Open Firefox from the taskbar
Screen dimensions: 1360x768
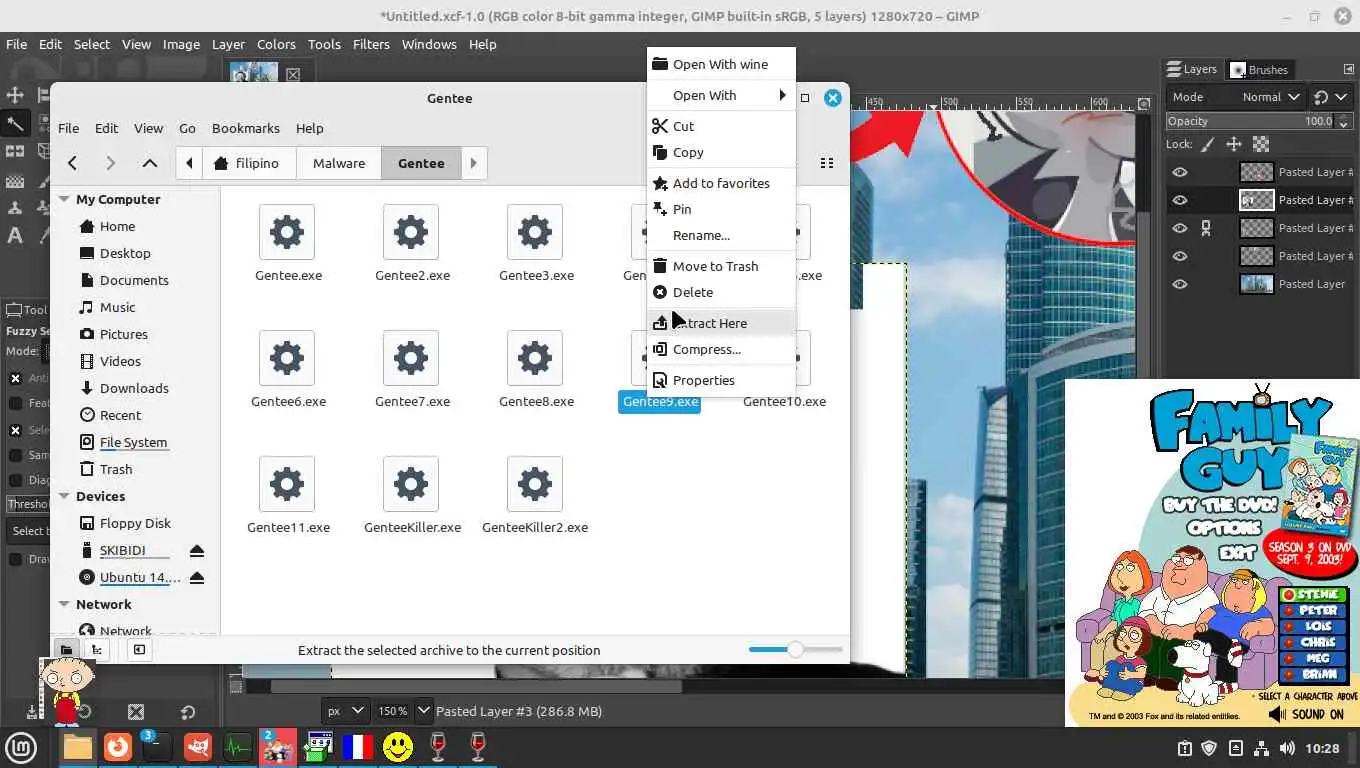(x=118, y=747)
